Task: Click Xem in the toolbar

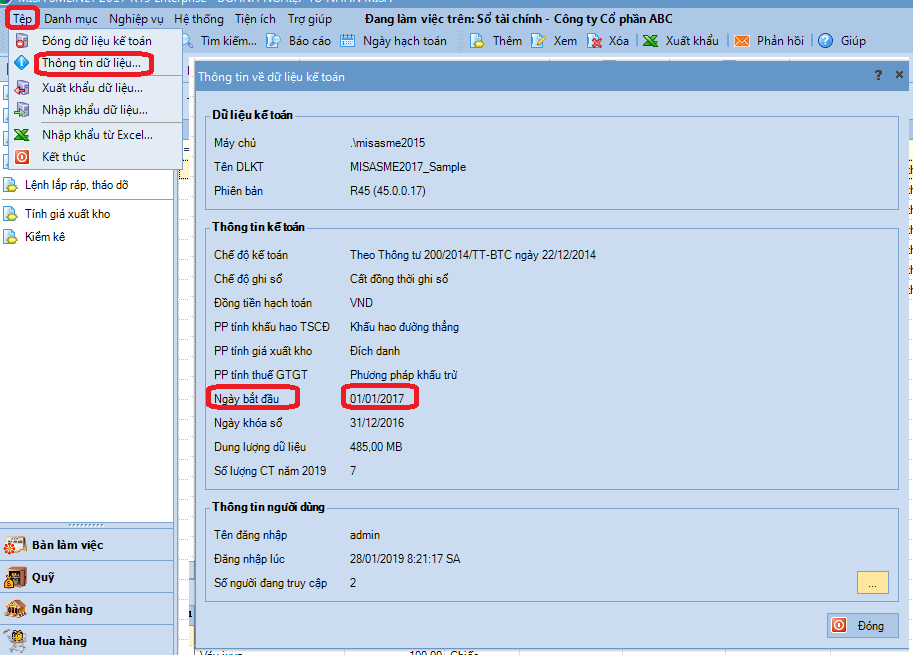Action: (x=565, y=41)
